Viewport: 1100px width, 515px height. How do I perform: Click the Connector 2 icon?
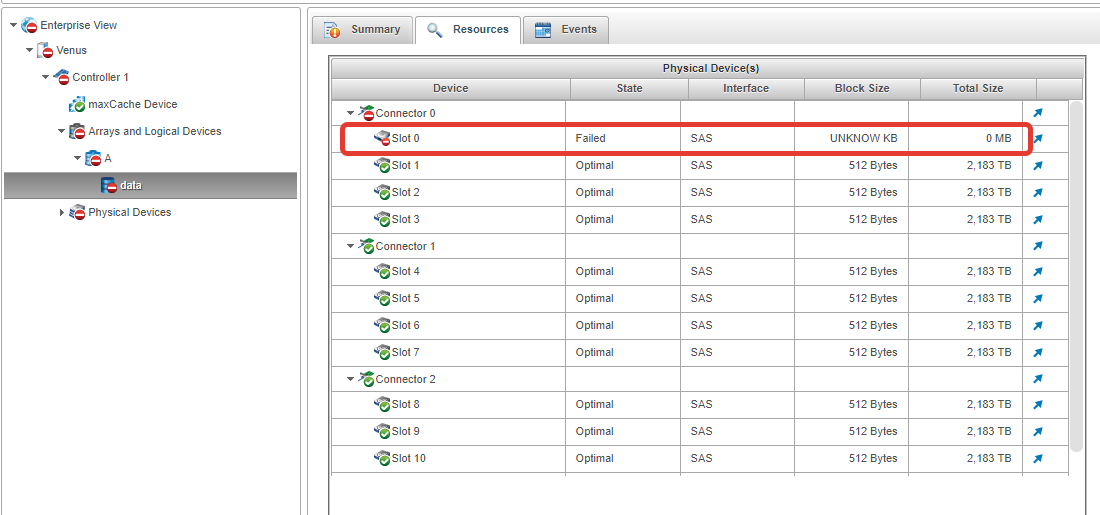[366, 379]
